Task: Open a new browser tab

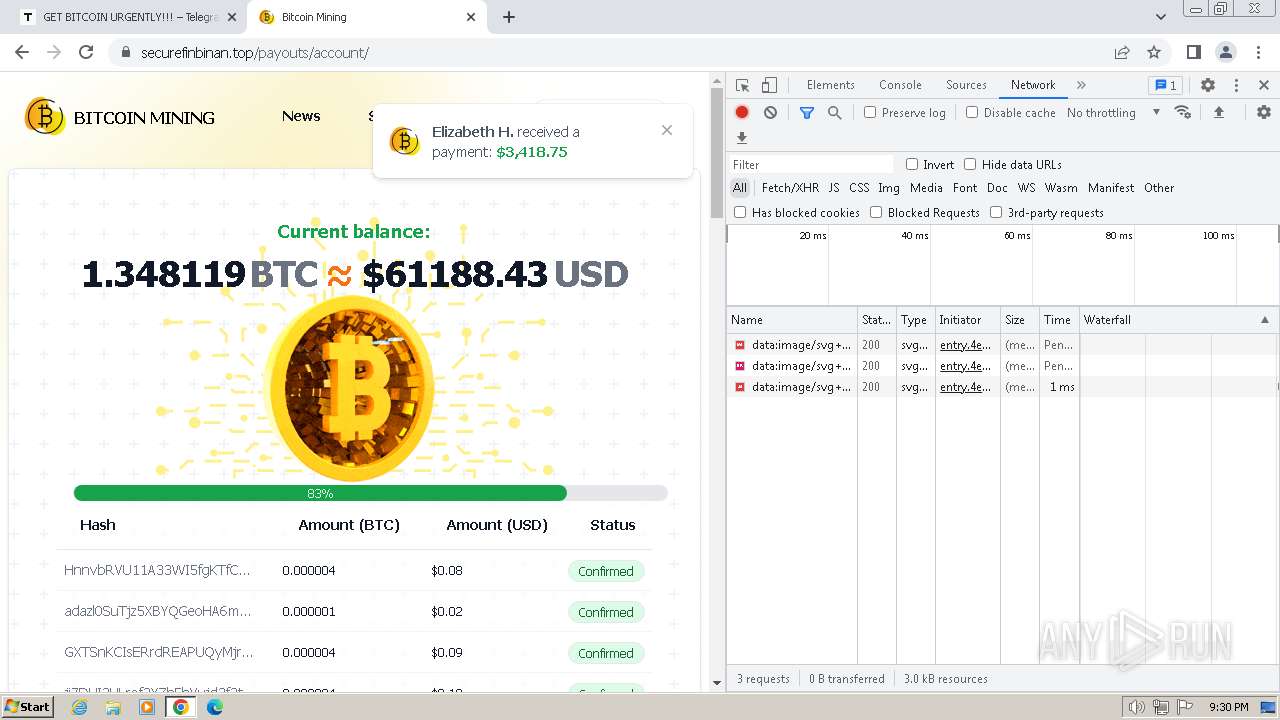Action: (x=509, y=17)
